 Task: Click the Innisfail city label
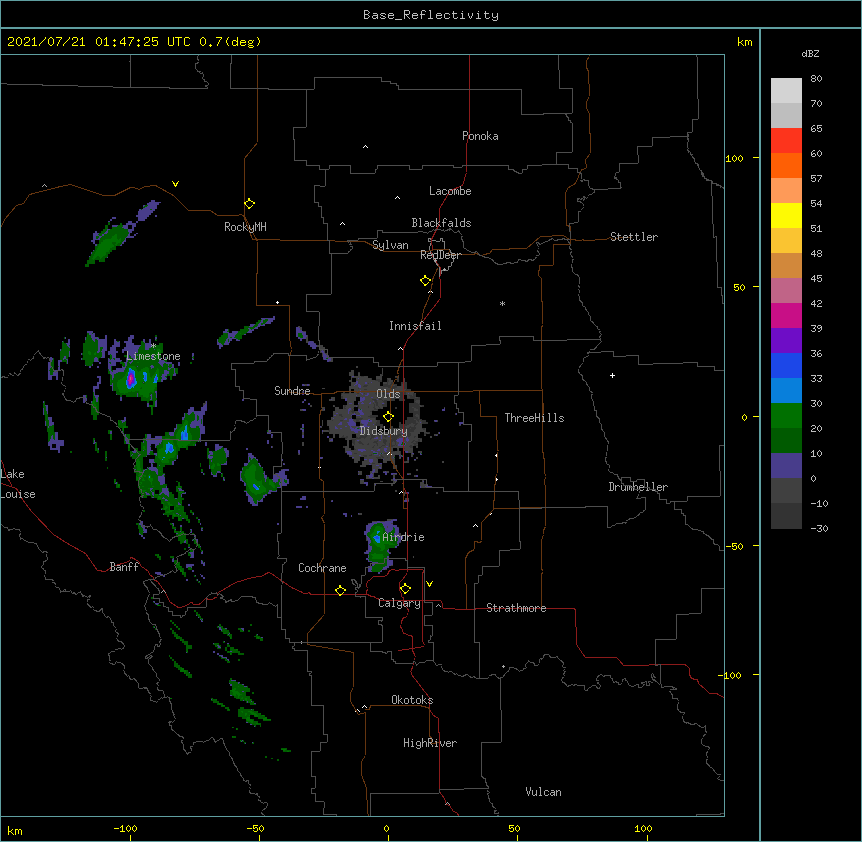(x=415, y=326)
